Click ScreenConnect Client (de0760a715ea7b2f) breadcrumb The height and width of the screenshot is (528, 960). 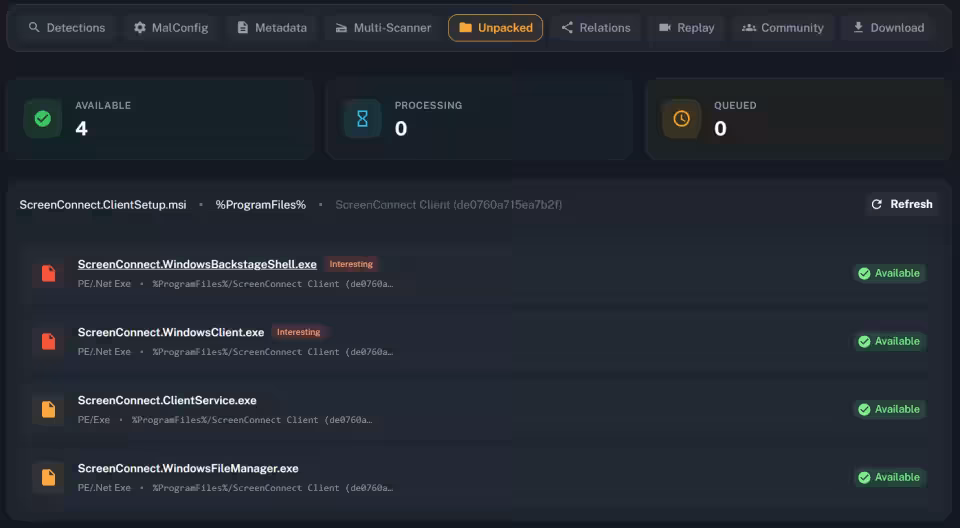point(448,205)
